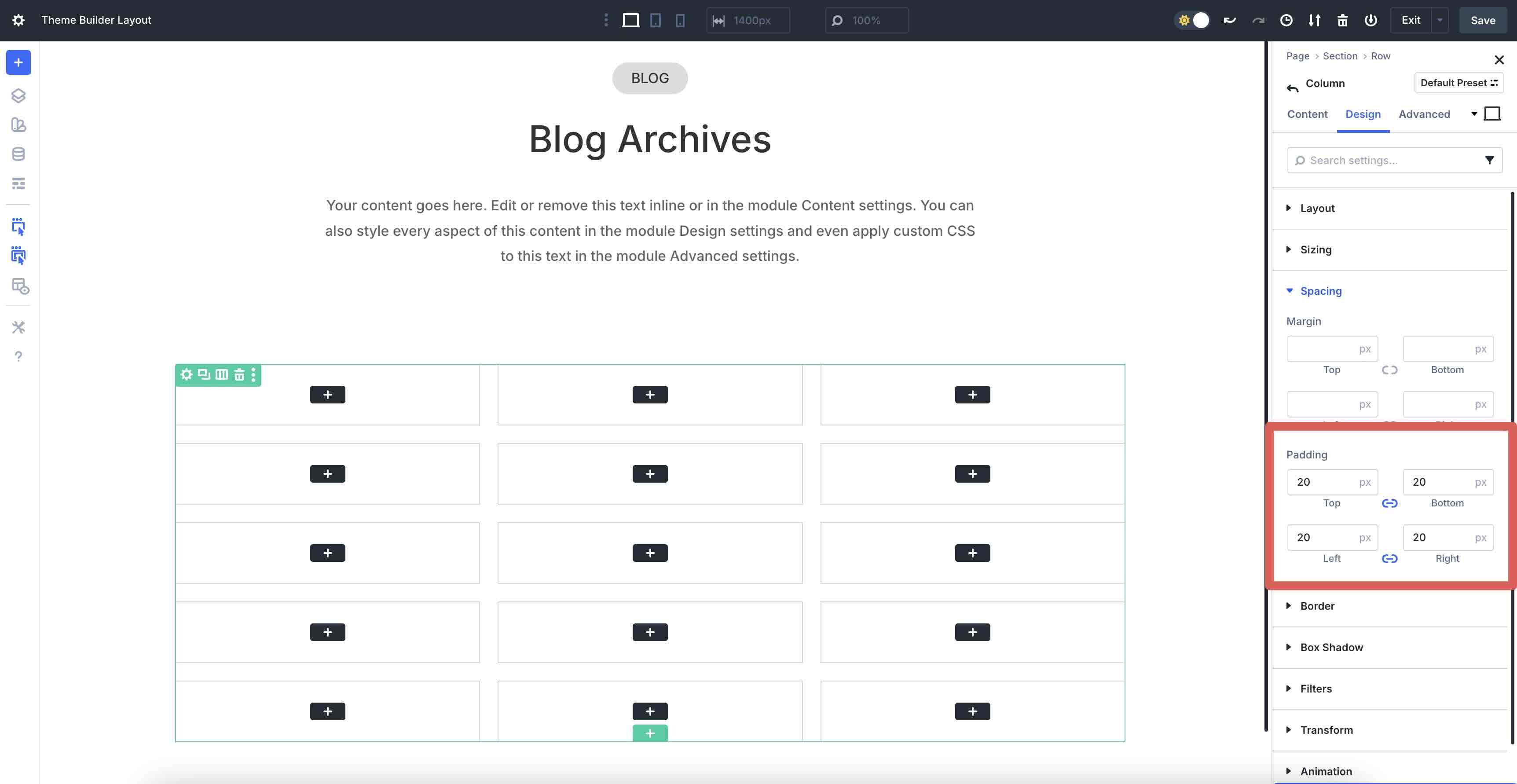Select the layers panel icon in left sidebar
Viewport: 1517px width, 784px height.
tap(18, 95)
